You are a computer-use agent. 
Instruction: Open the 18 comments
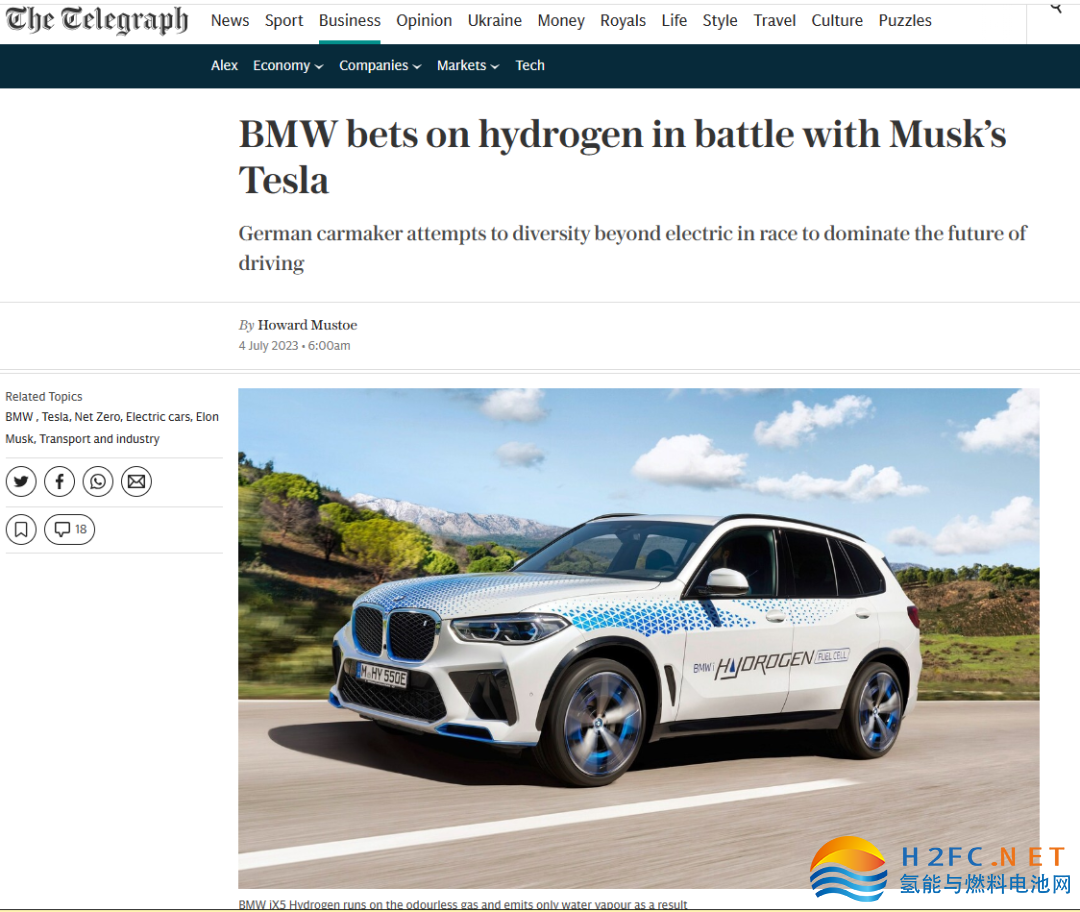coord(70,530)
